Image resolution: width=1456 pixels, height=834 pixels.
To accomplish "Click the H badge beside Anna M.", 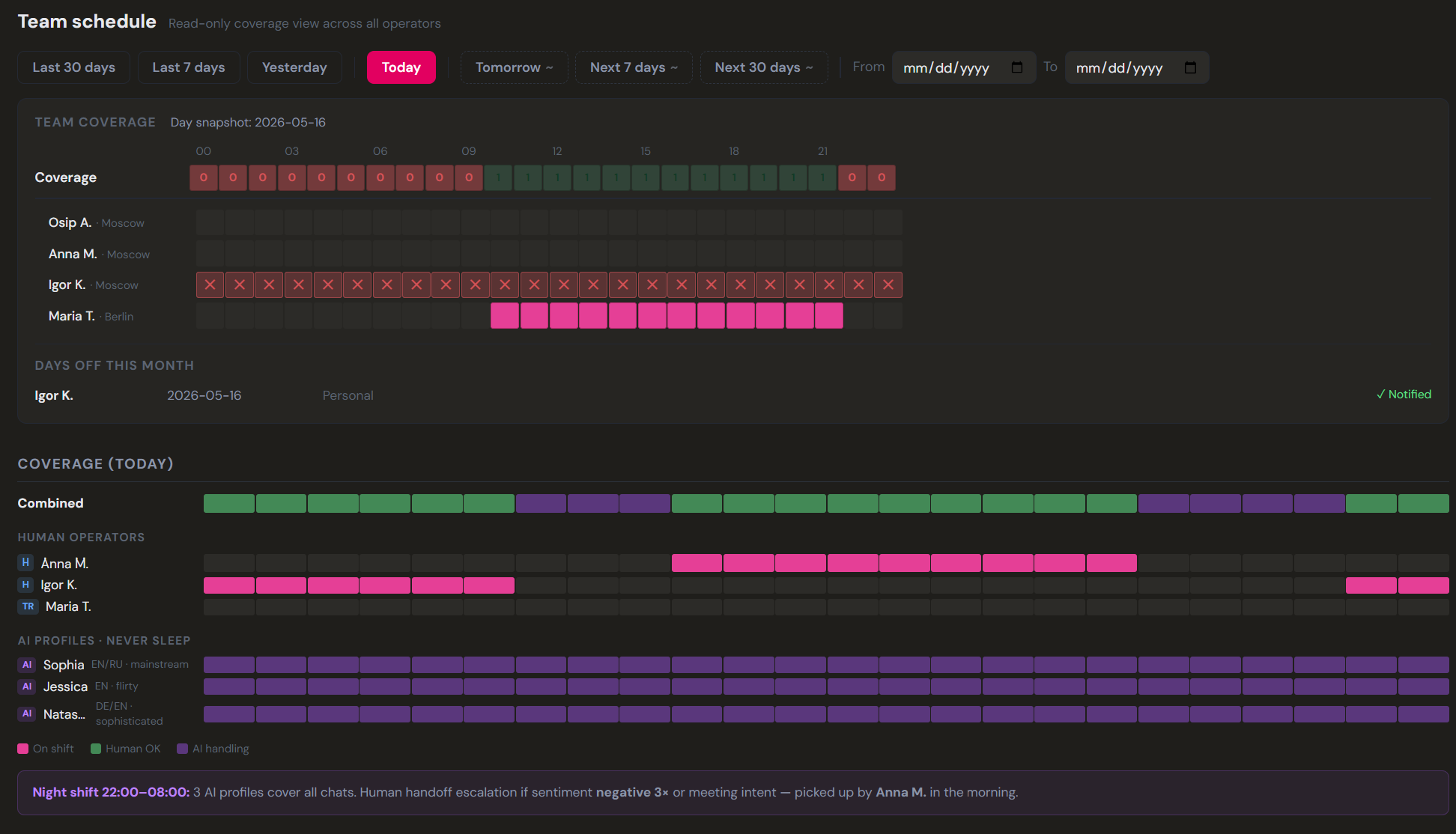I will click(x=26, y=562).
